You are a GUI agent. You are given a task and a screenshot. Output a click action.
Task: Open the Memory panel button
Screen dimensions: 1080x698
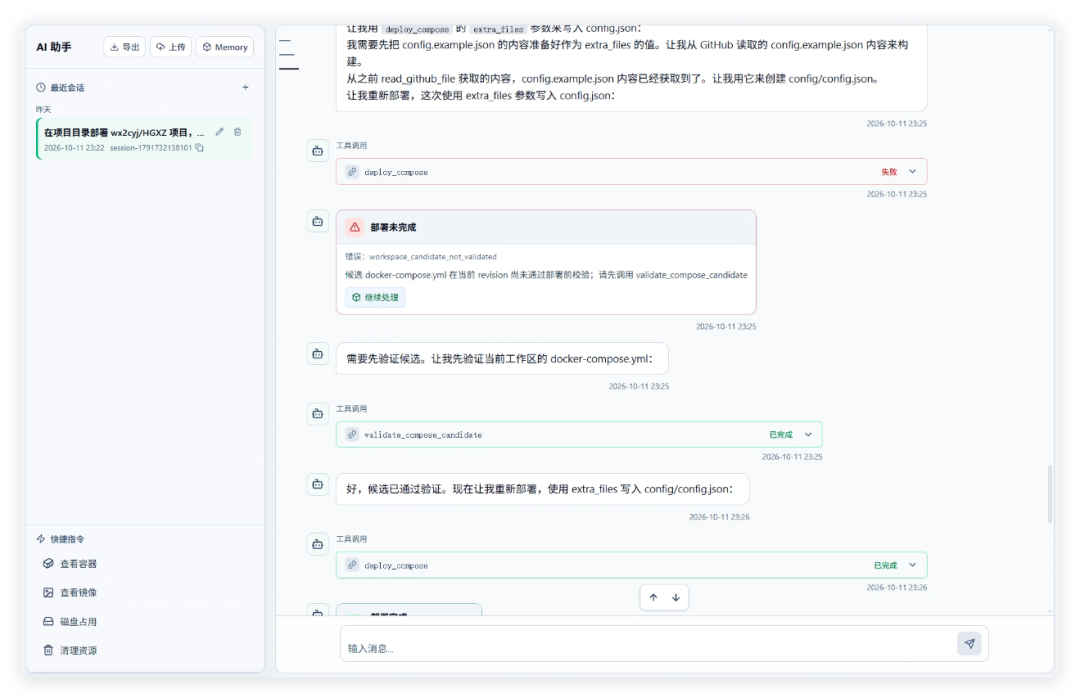click(225, 47)
